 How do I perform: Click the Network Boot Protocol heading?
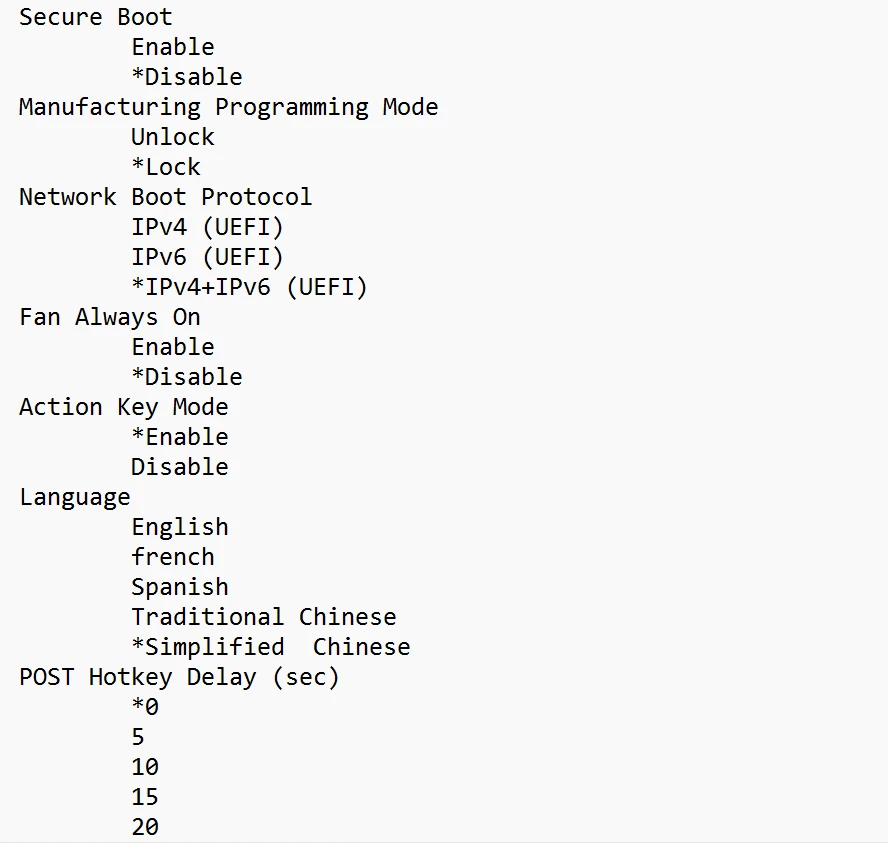tap(165, 197)
